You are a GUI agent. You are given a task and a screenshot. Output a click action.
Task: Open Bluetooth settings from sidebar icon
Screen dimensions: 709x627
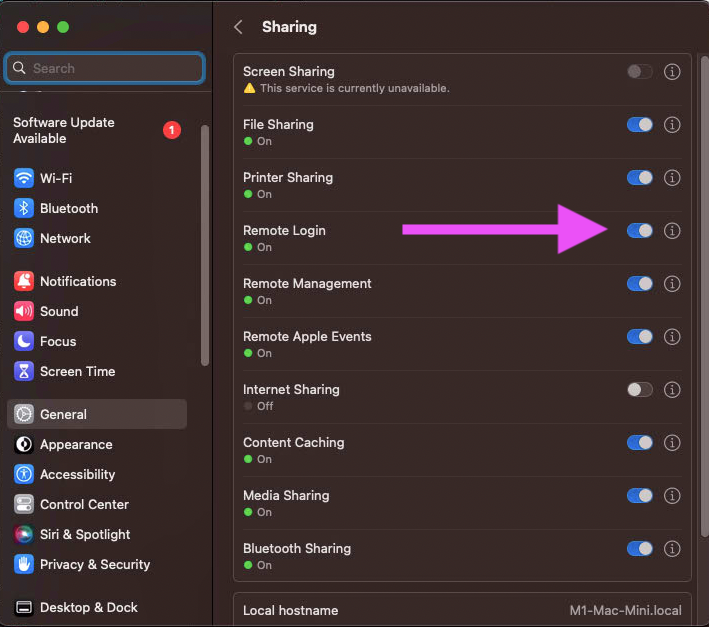tap(24, 208)
